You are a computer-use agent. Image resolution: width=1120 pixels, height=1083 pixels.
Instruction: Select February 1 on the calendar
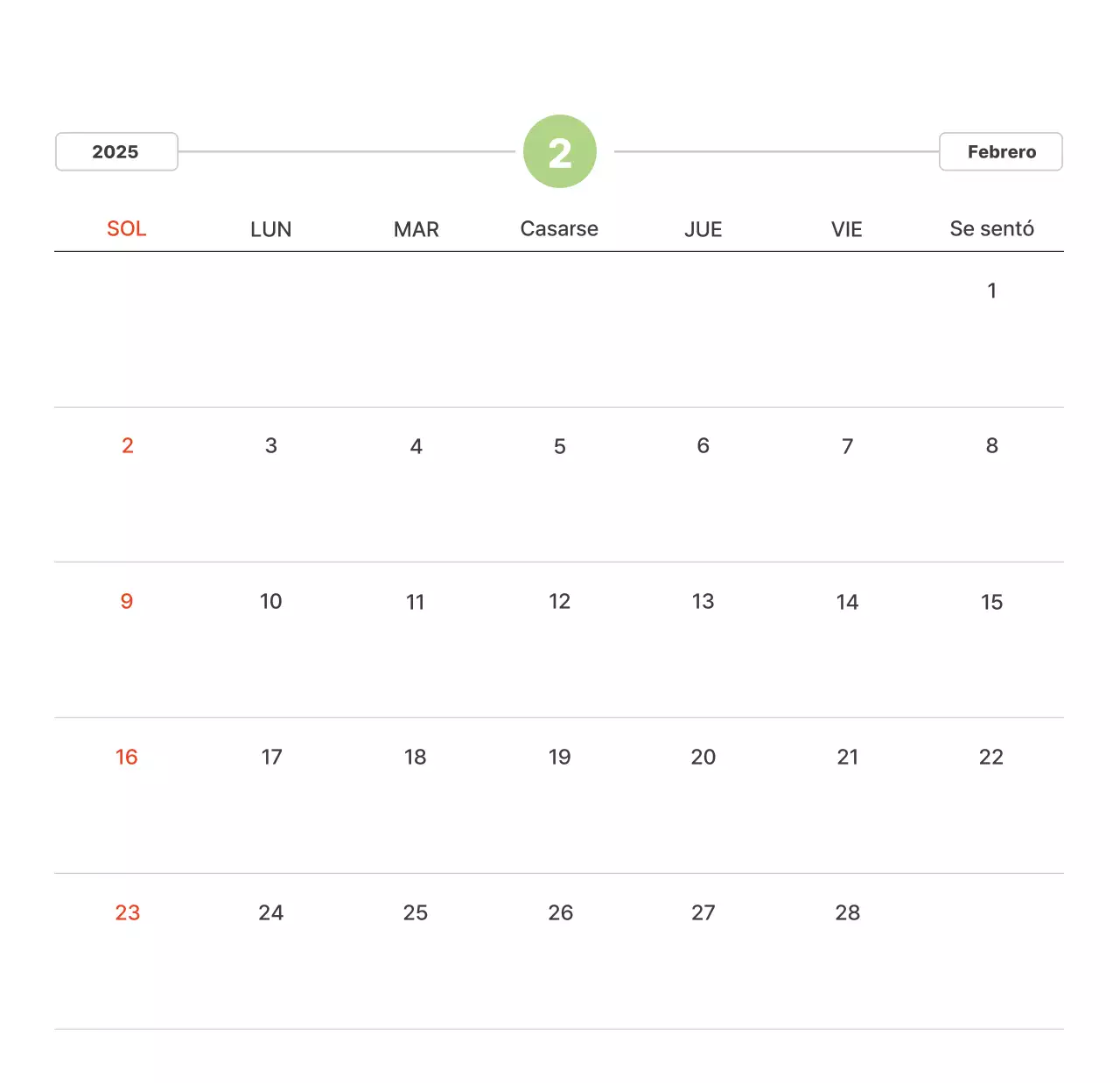click(x=991, y=290)
